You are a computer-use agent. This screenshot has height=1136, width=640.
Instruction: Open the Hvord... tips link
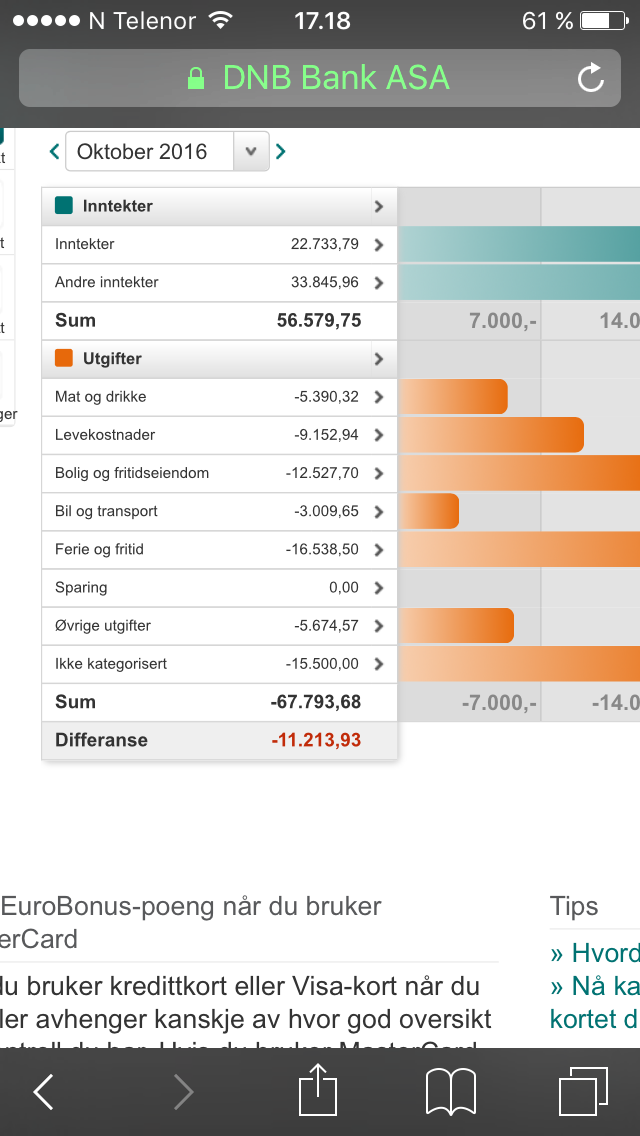[x=594, y=953]
